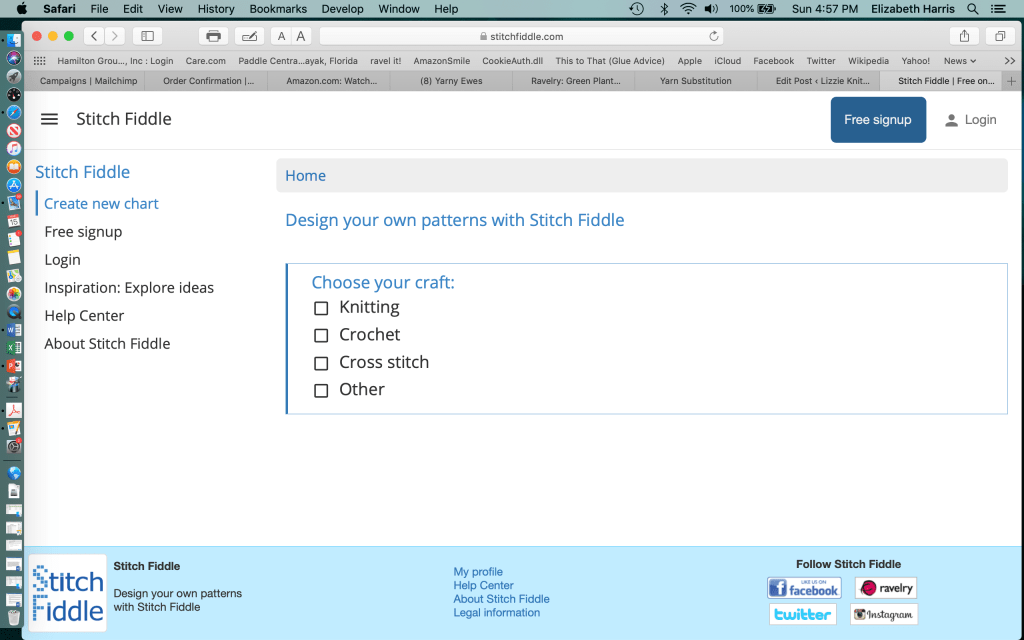Open the hamburger menu beside Stitch Fiddle
Viewport: 1024px width, 640px height.
[49, 119]
